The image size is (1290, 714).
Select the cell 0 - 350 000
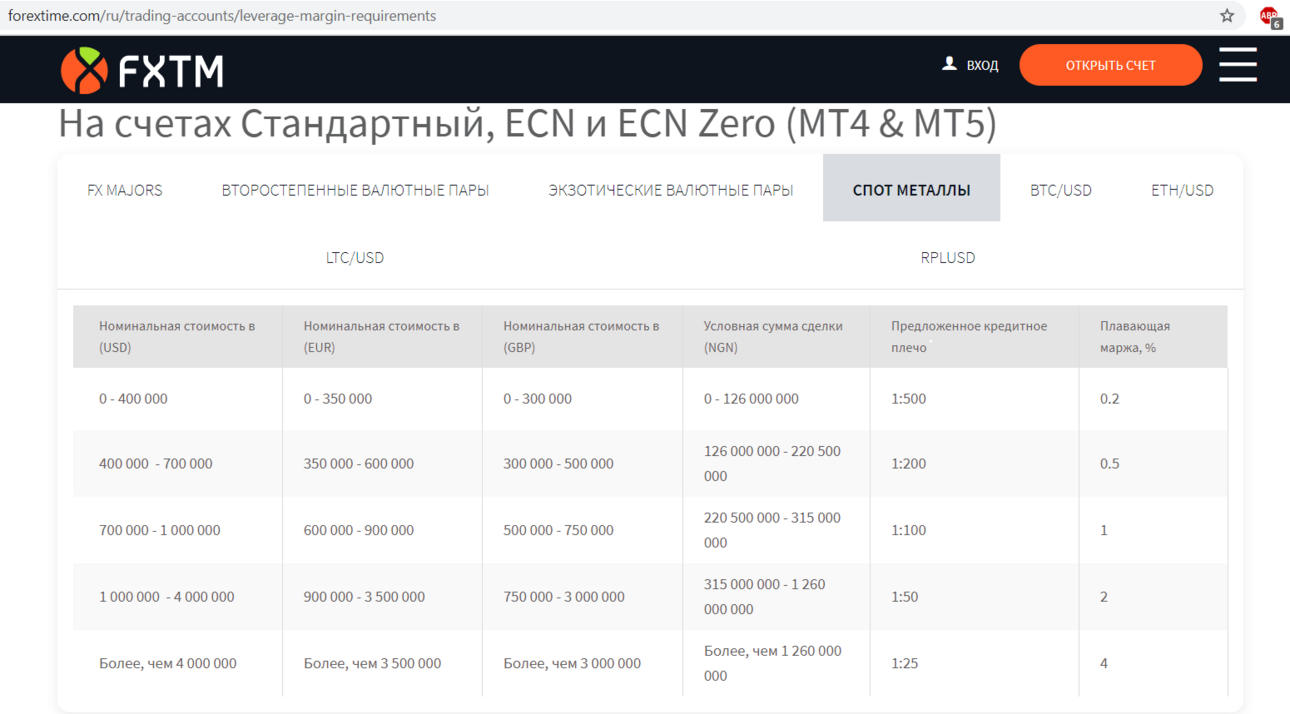(x=338, y=399)
